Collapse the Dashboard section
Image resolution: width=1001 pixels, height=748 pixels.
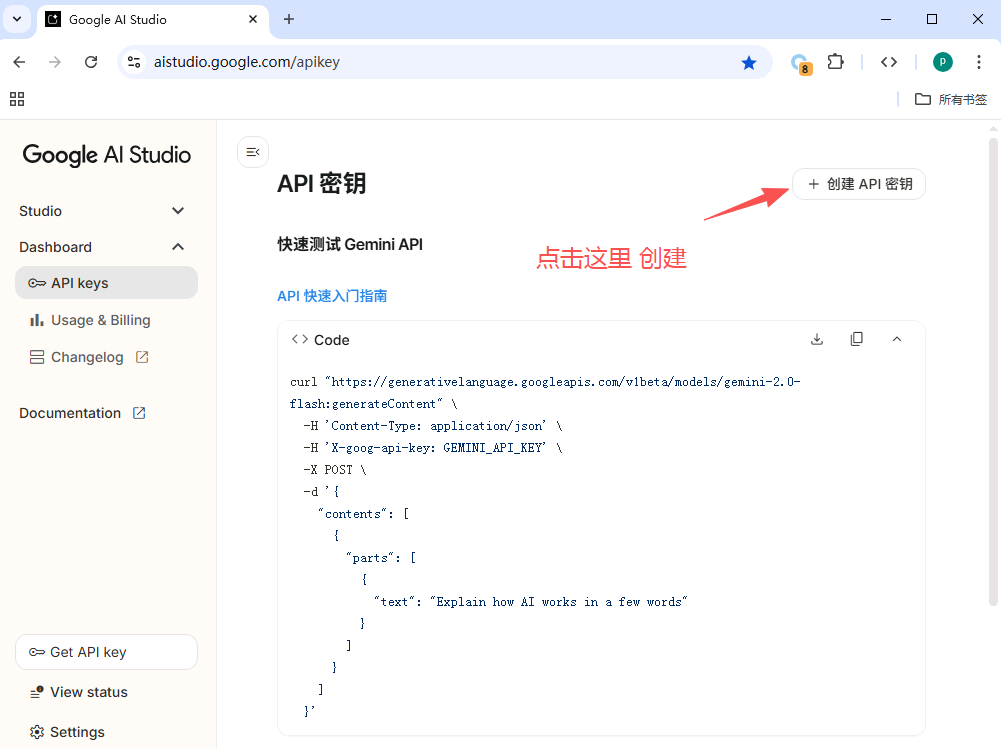click(x=102, y=247)
